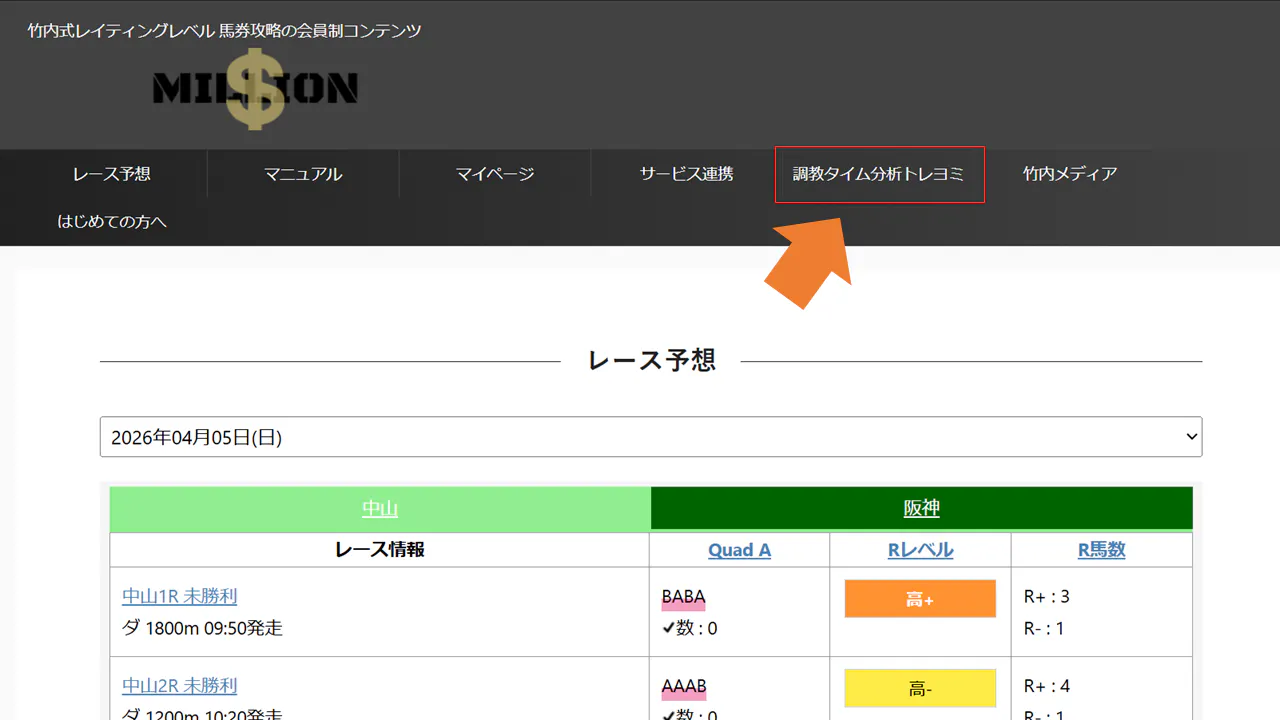The height and width of the screenshot is (720, 1280).
Task: Open the はじめての方へ page
Action: tap(111, 222)
